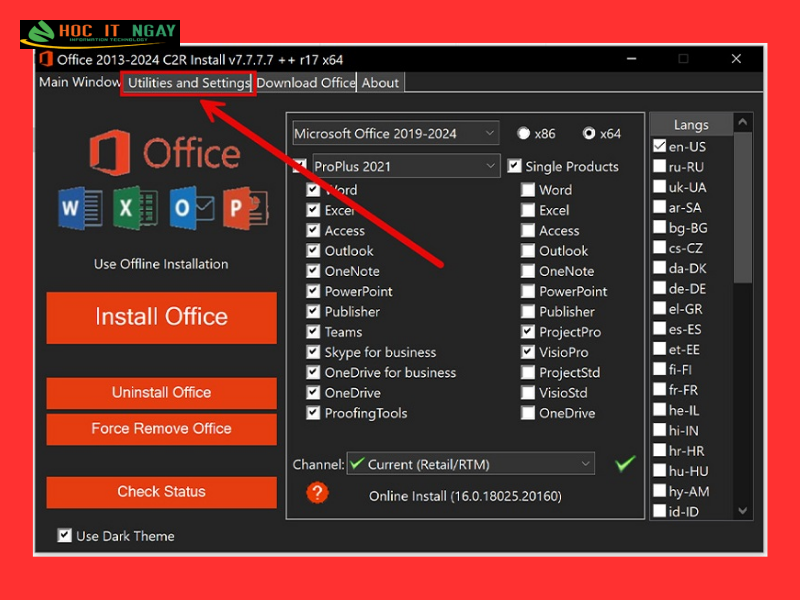Uncheck Publisher in the ProPlus list
The width and height of the screenshot is (800, 600).
pos(313,312)
